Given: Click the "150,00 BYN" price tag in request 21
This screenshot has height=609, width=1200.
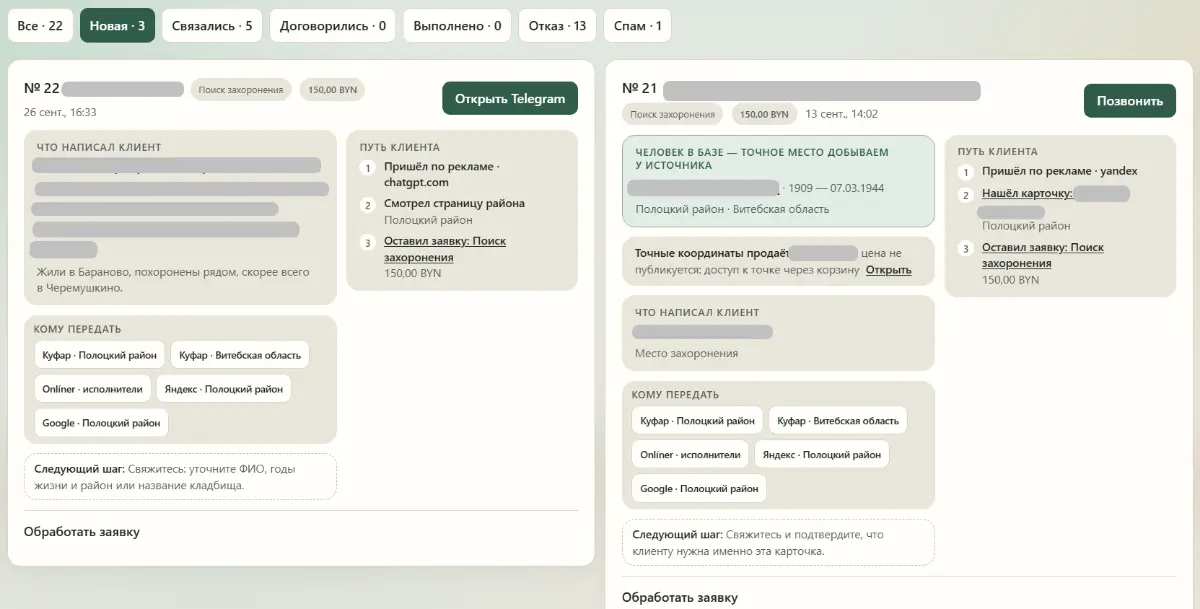Looking at the screenshot, I should pos(764,115).
